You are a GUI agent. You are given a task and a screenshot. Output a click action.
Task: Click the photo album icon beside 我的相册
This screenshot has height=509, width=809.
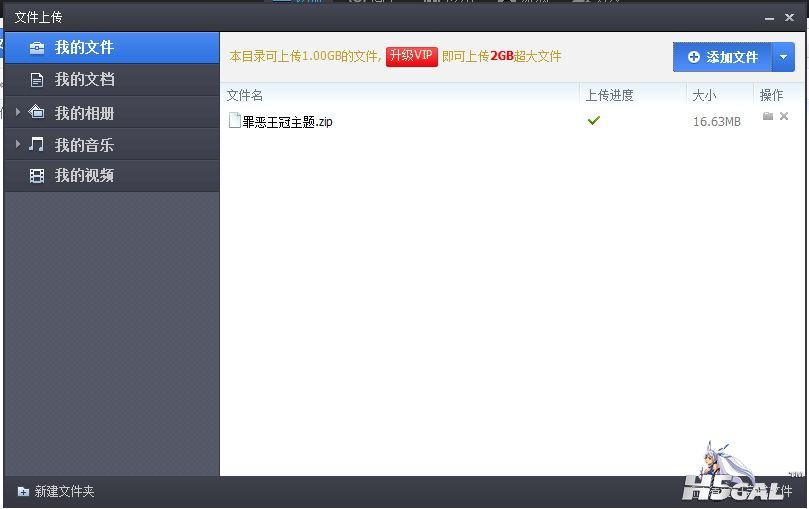point(37,112)
